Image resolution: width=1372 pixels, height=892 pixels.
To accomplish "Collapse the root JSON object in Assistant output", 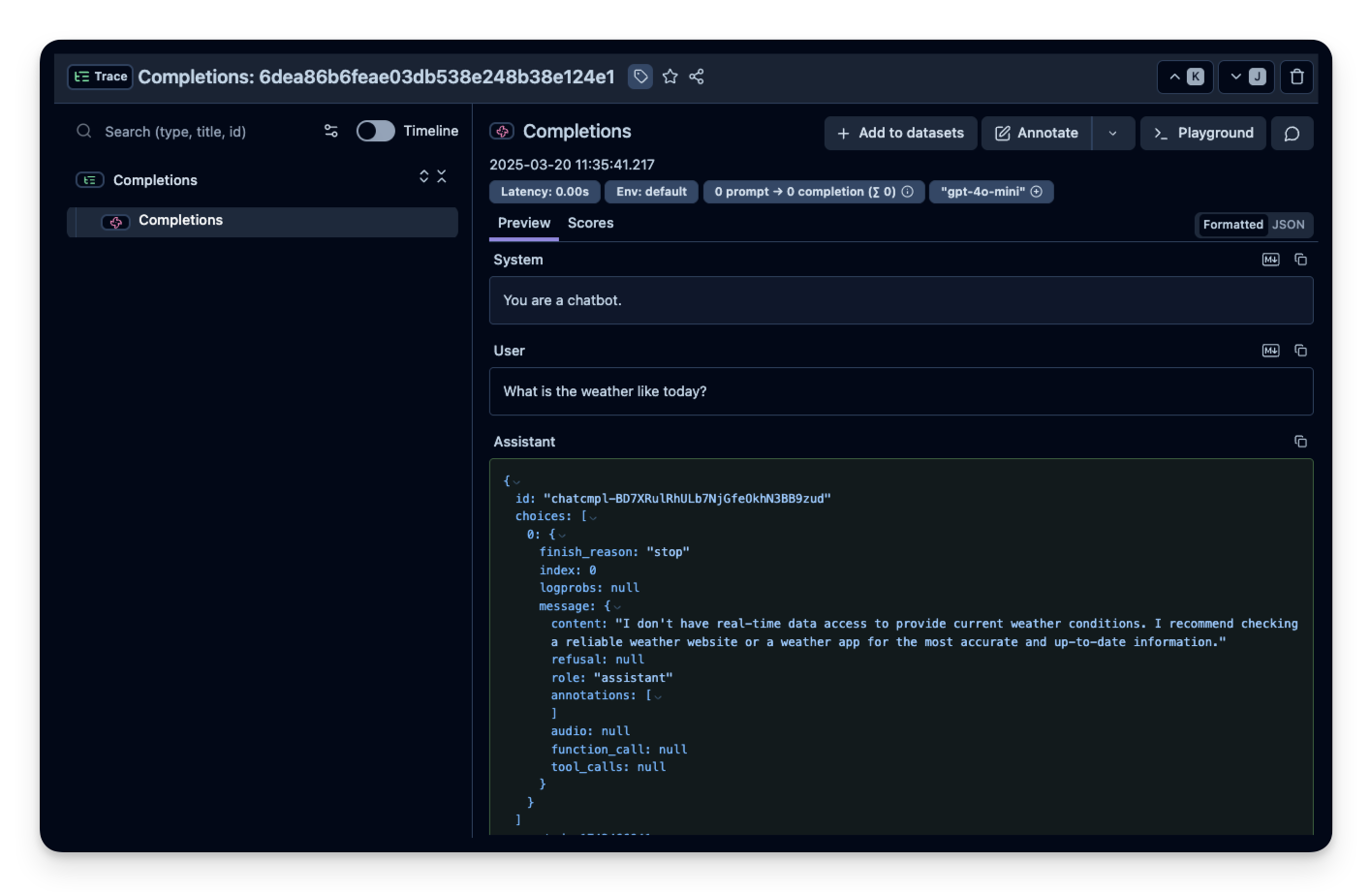I will (x=514, y=479).
